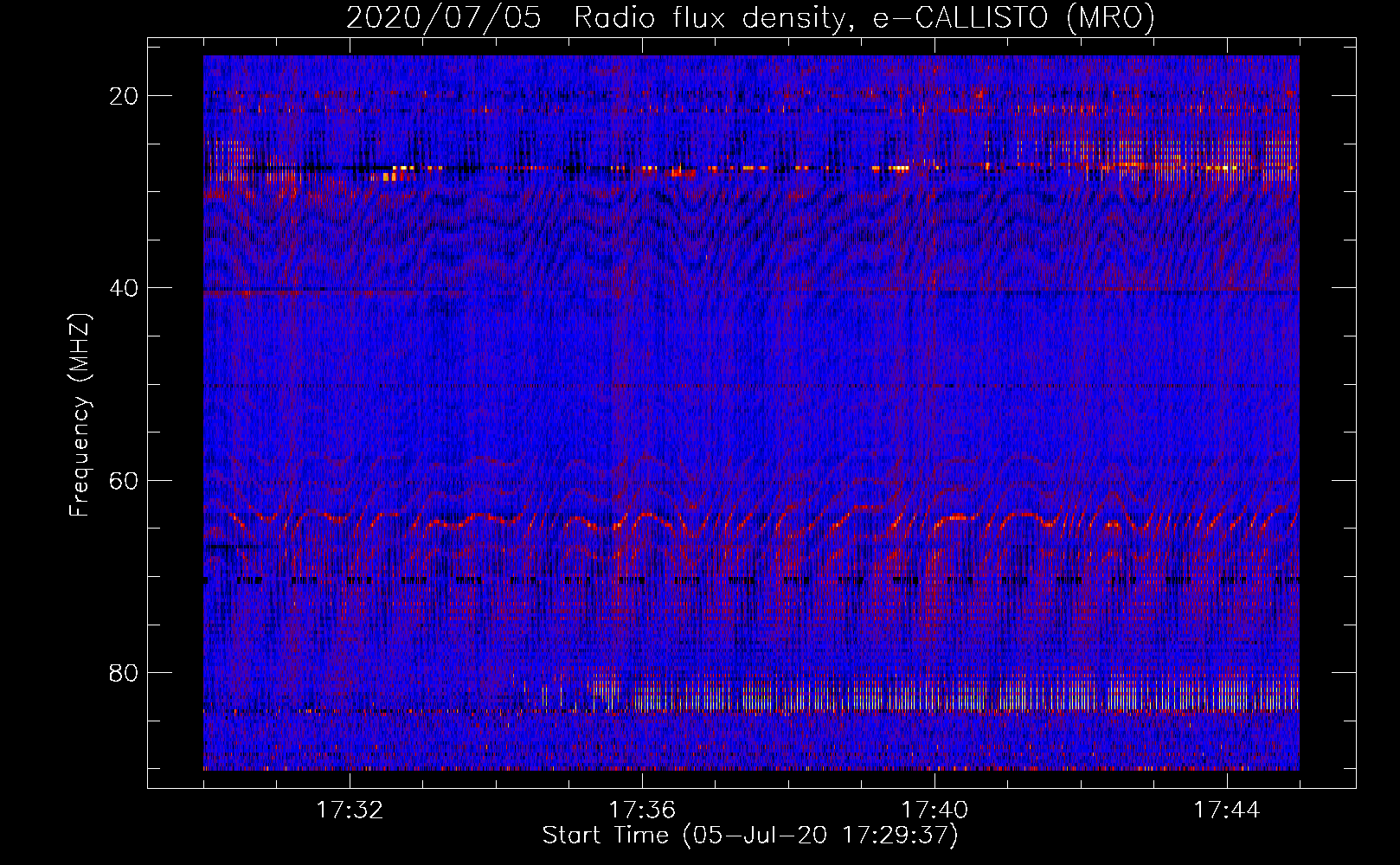Viewport: 1400px width, 865px height.
Task: Click the '40' frequency tick label
Action: (124, 288)
